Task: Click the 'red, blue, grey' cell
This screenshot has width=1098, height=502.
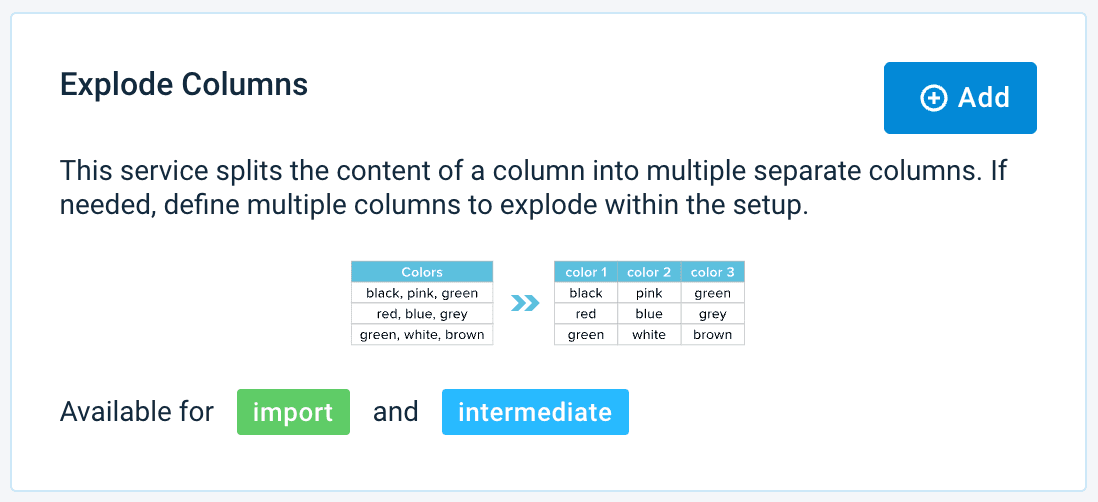Action: (422, 314)
